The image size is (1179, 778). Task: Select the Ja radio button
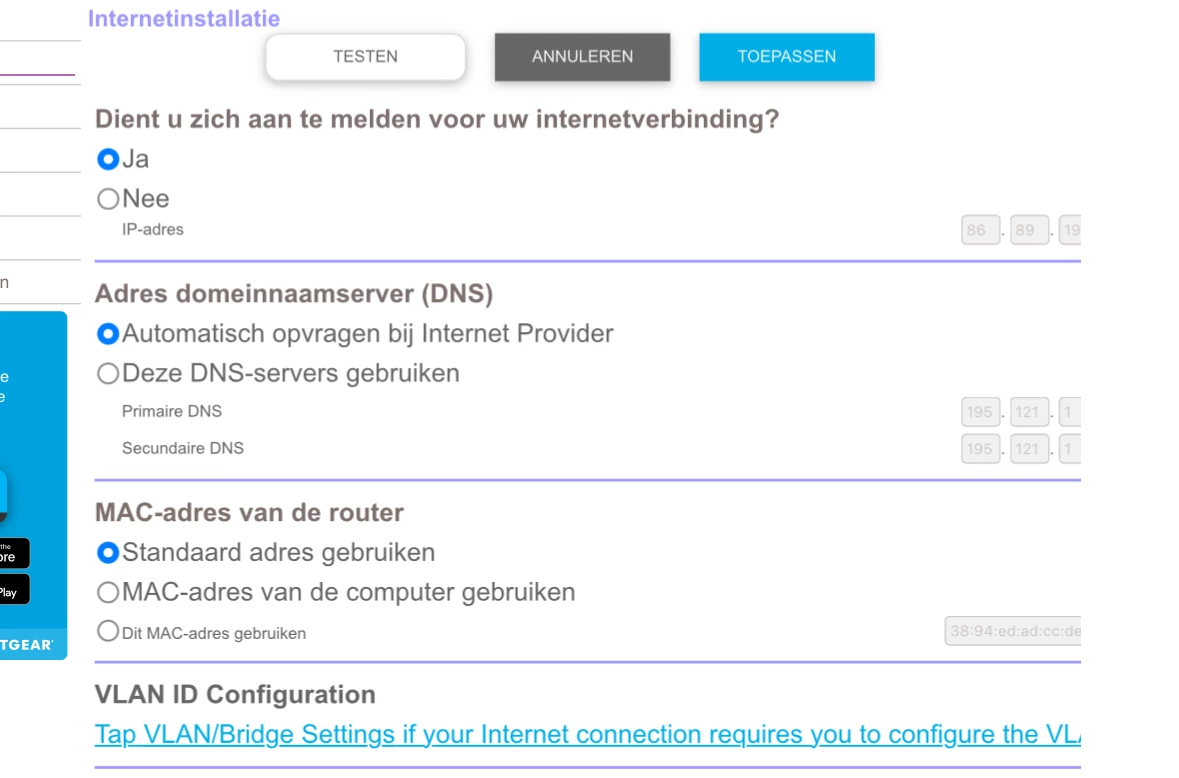tap(108, 159)
